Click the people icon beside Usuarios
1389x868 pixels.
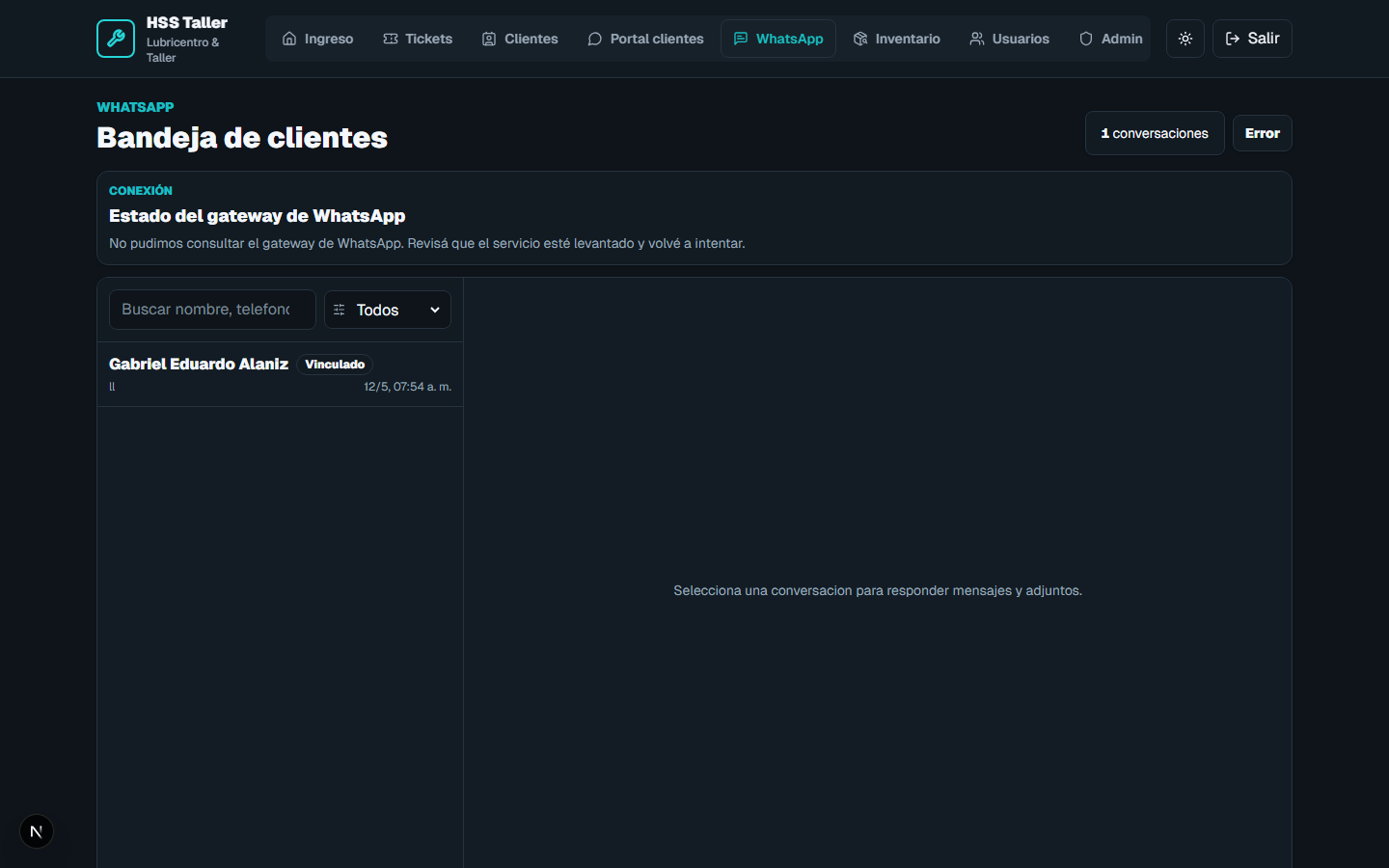click(977, 39)
